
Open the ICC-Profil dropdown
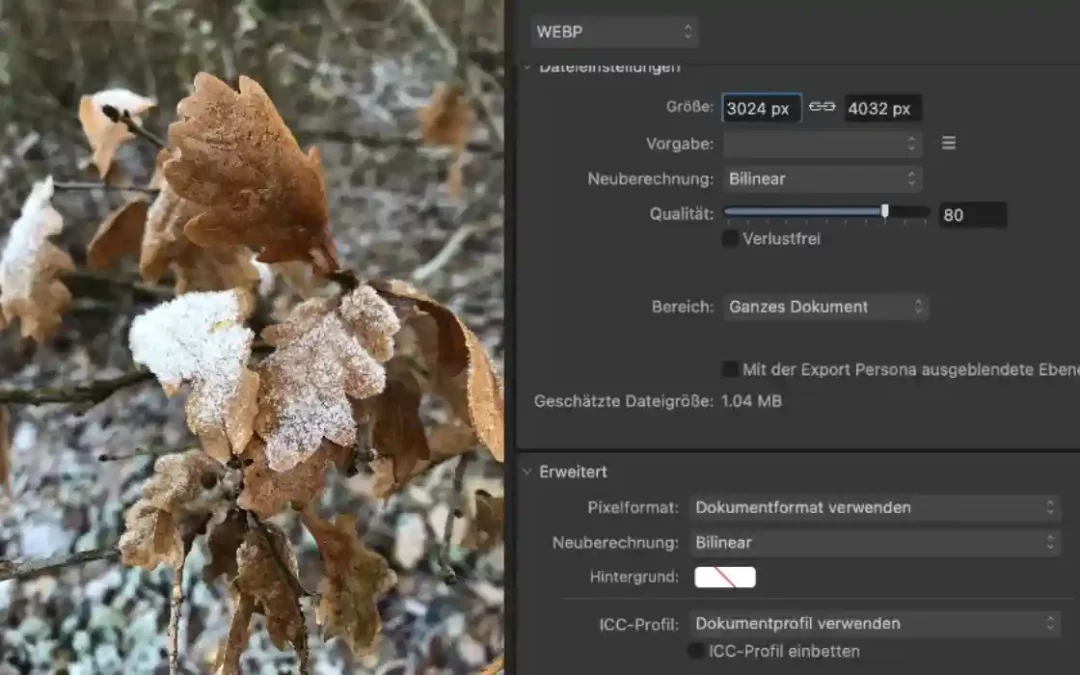875,623
